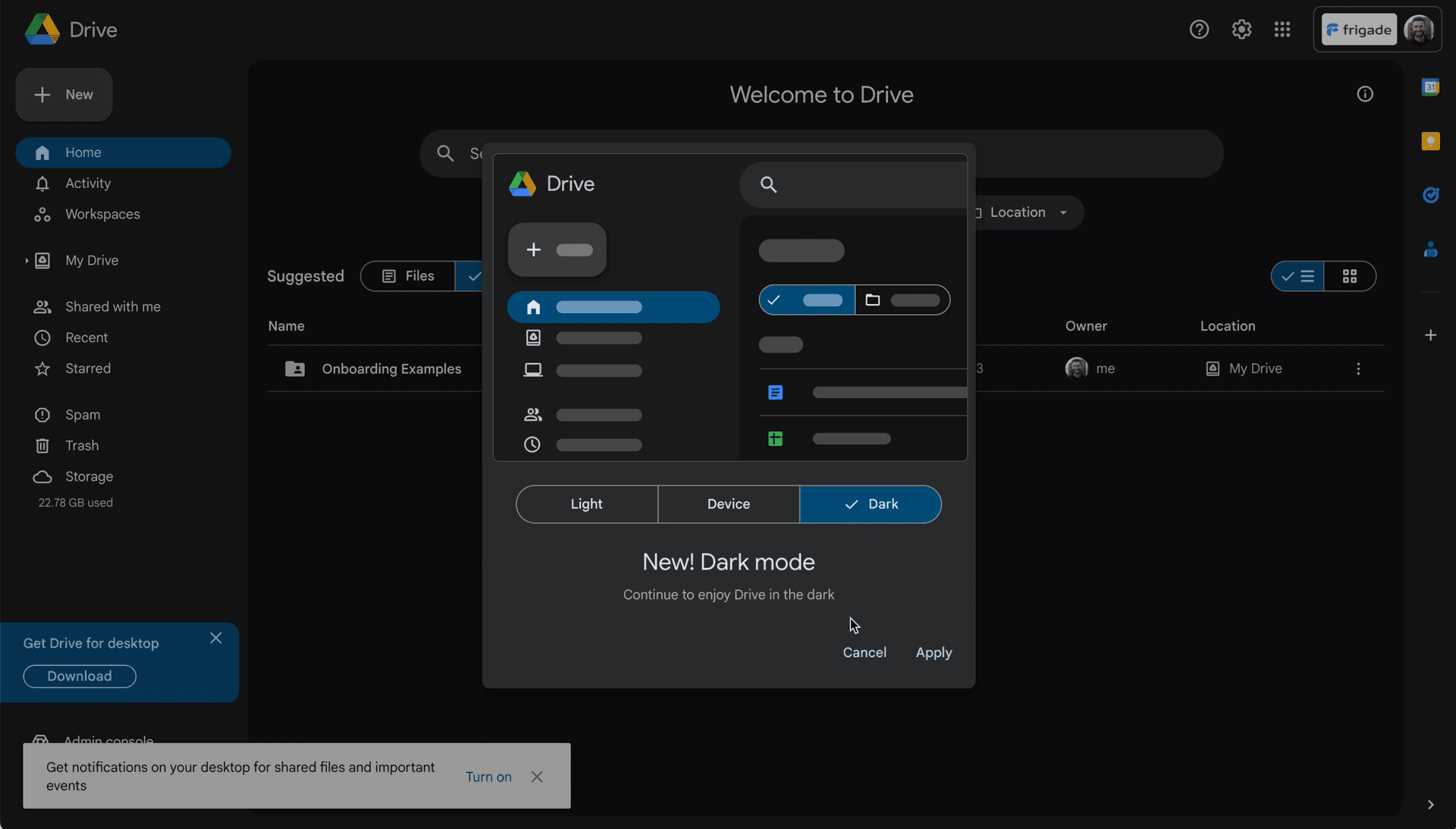1456x829 pixels.
Task: Click the Files filter toggle
Action: 408,276
